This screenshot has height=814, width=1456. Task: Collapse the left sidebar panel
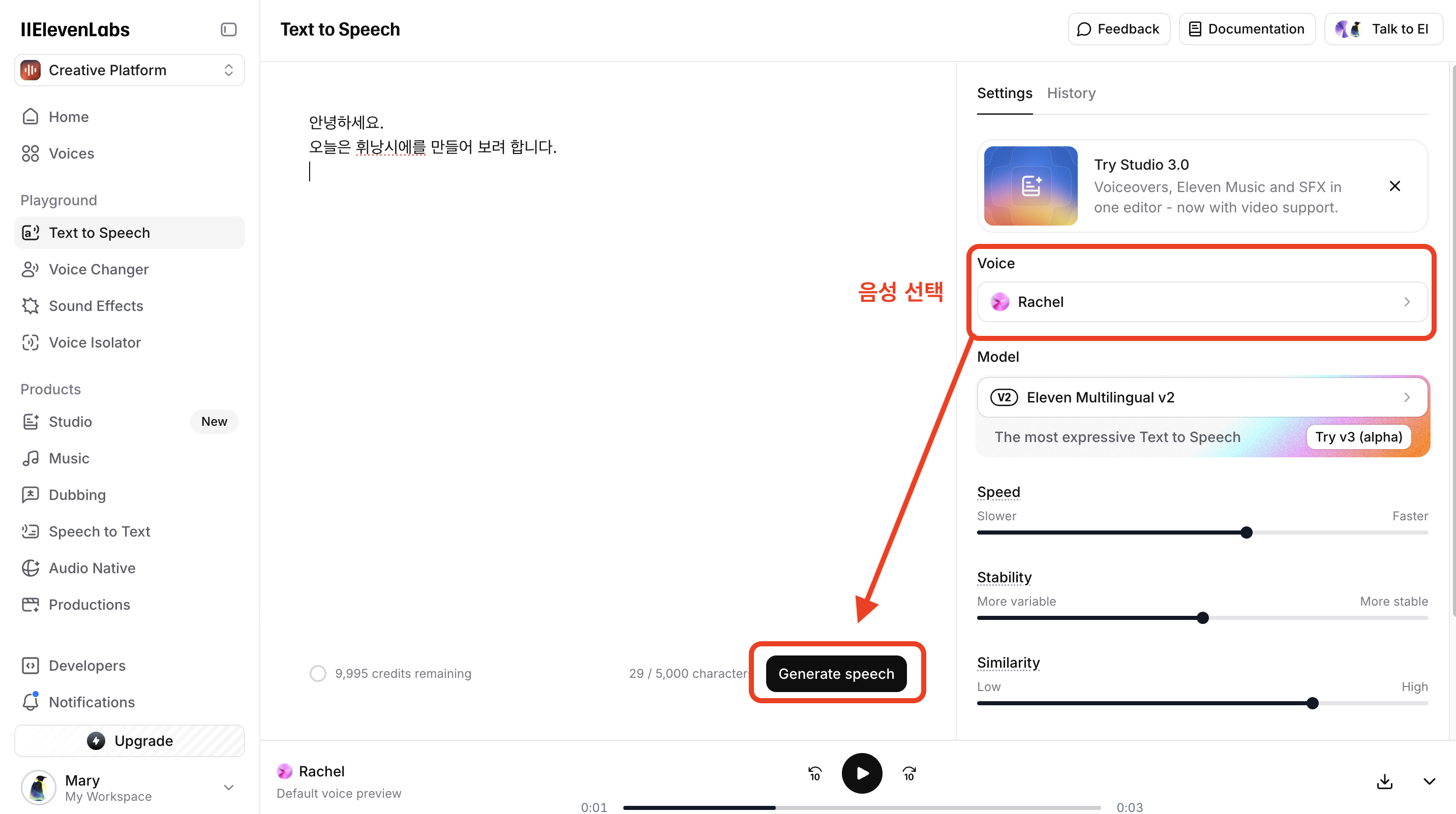pos(228,29)
